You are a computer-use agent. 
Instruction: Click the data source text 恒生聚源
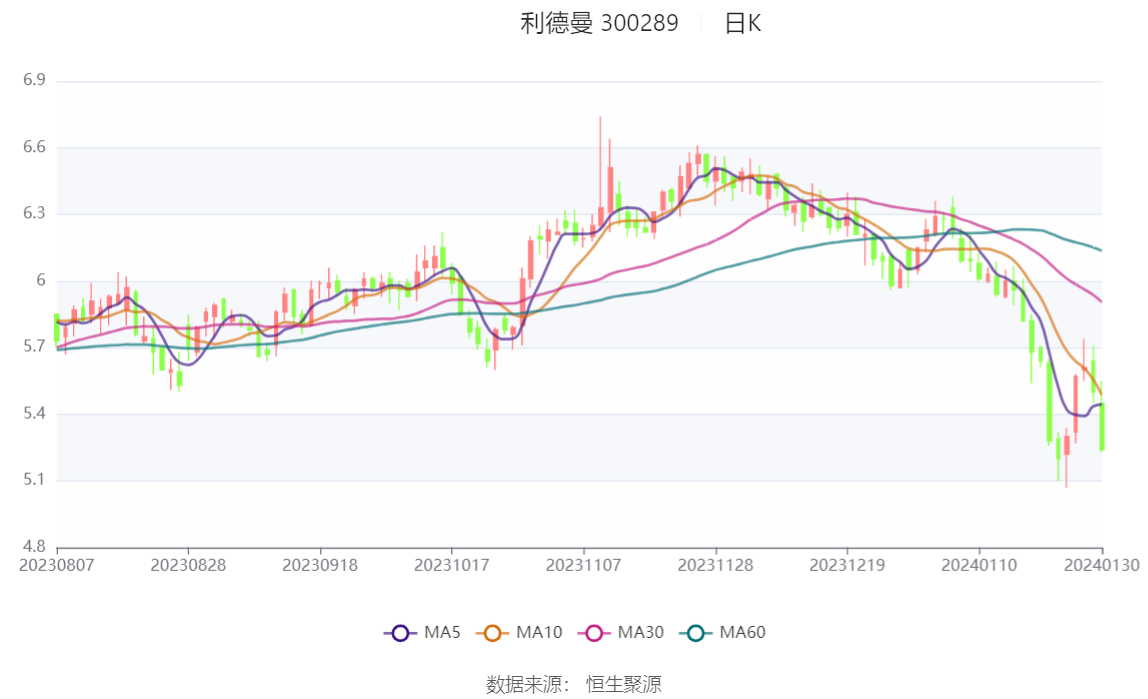point(624,684)
